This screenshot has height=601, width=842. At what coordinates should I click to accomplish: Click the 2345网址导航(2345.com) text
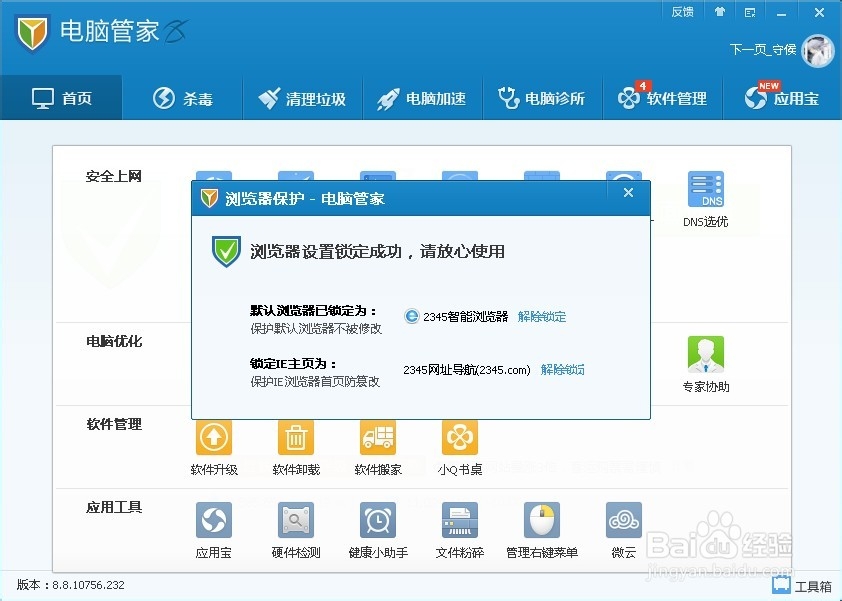467,370
